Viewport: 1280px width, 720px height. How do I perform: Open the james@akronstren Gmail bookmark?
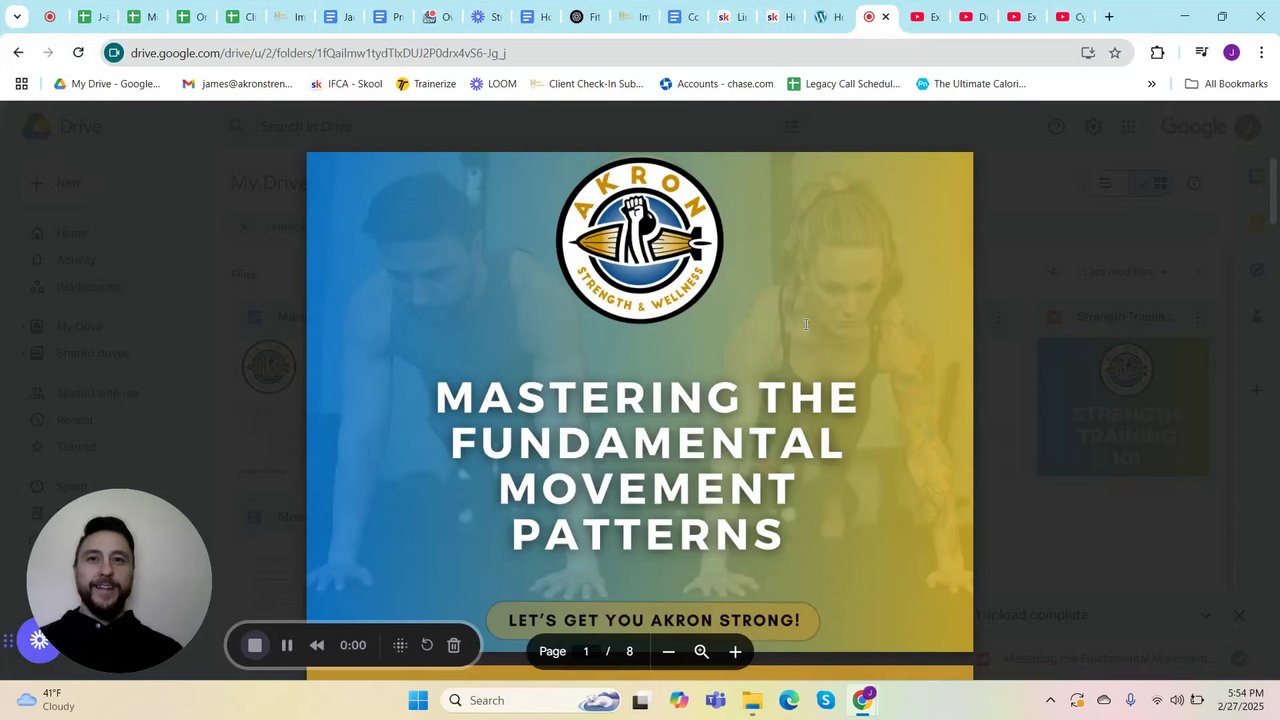pos(237,84)
